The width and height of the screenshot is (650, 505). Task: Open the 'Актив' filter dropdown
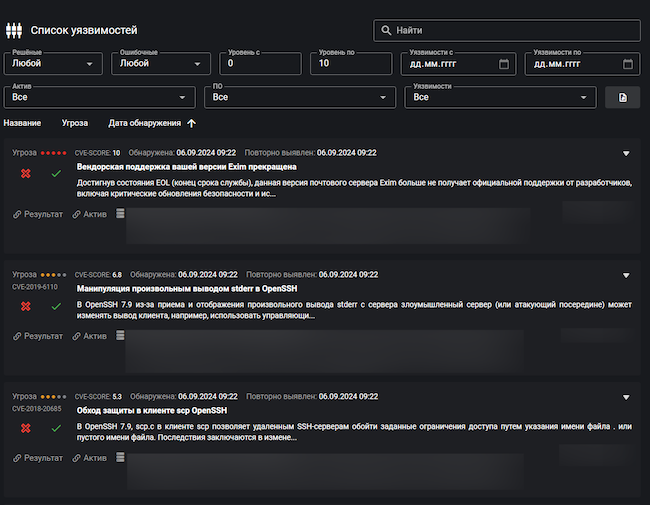coord(99,98)
